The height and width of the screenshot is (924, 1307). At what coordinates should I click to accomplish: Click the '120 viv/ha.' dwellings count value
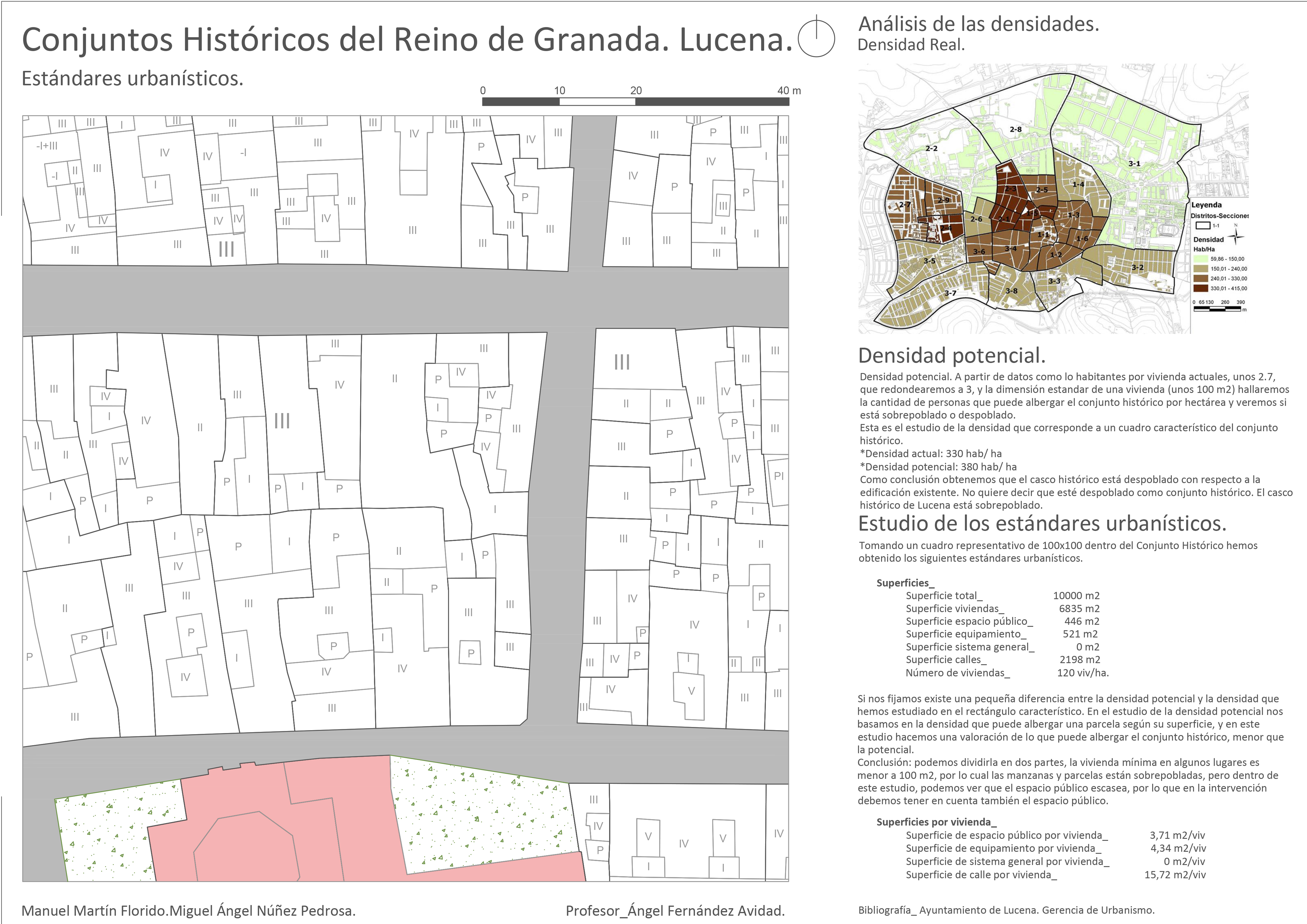[1083, 672]
